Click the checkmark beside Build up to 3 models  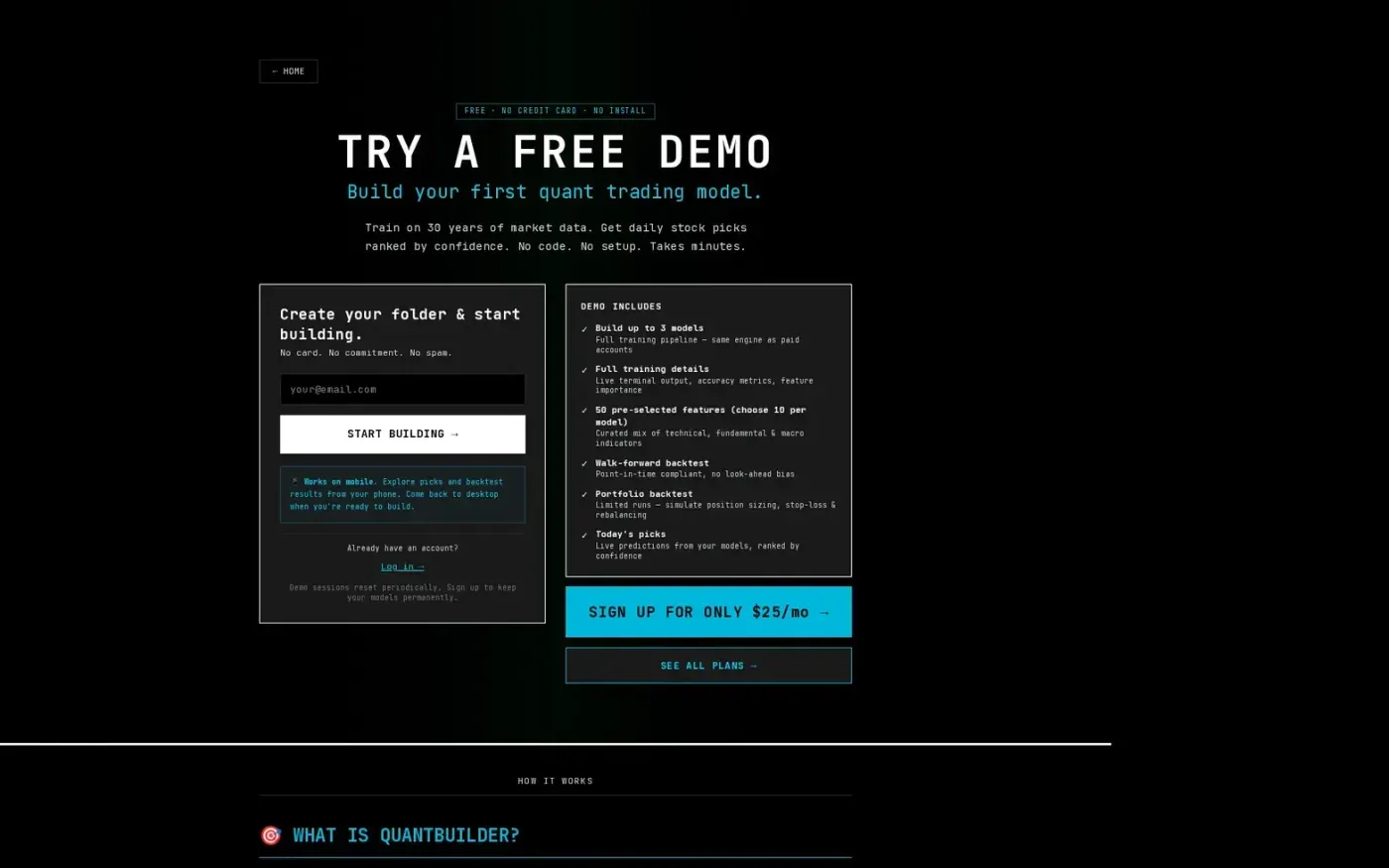click(584, 329)
